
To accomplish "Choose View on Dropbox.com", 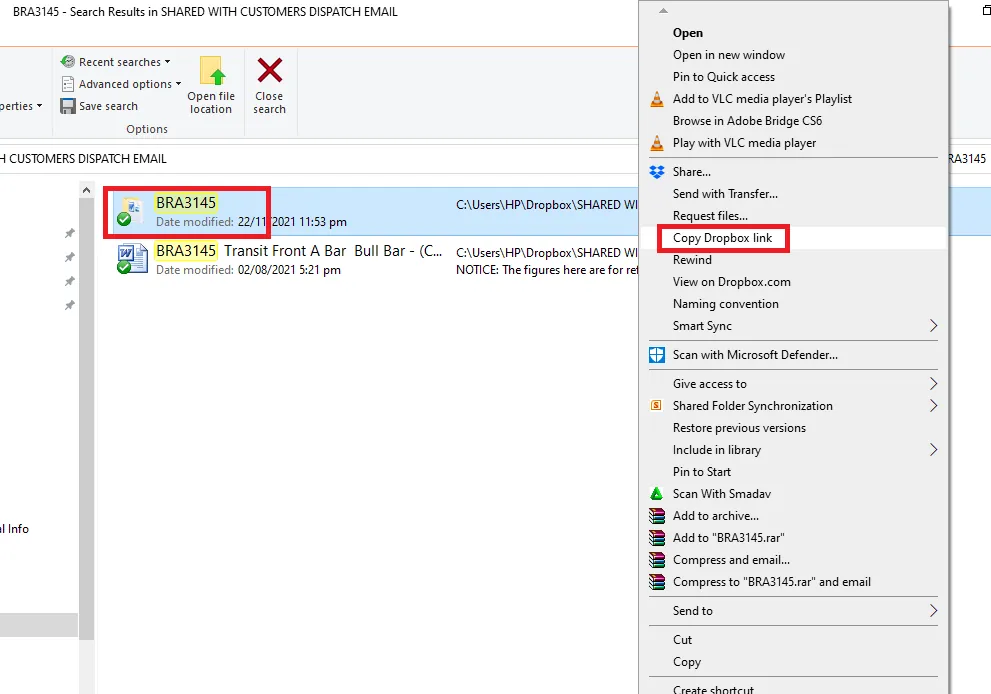I will pos(731,282).
